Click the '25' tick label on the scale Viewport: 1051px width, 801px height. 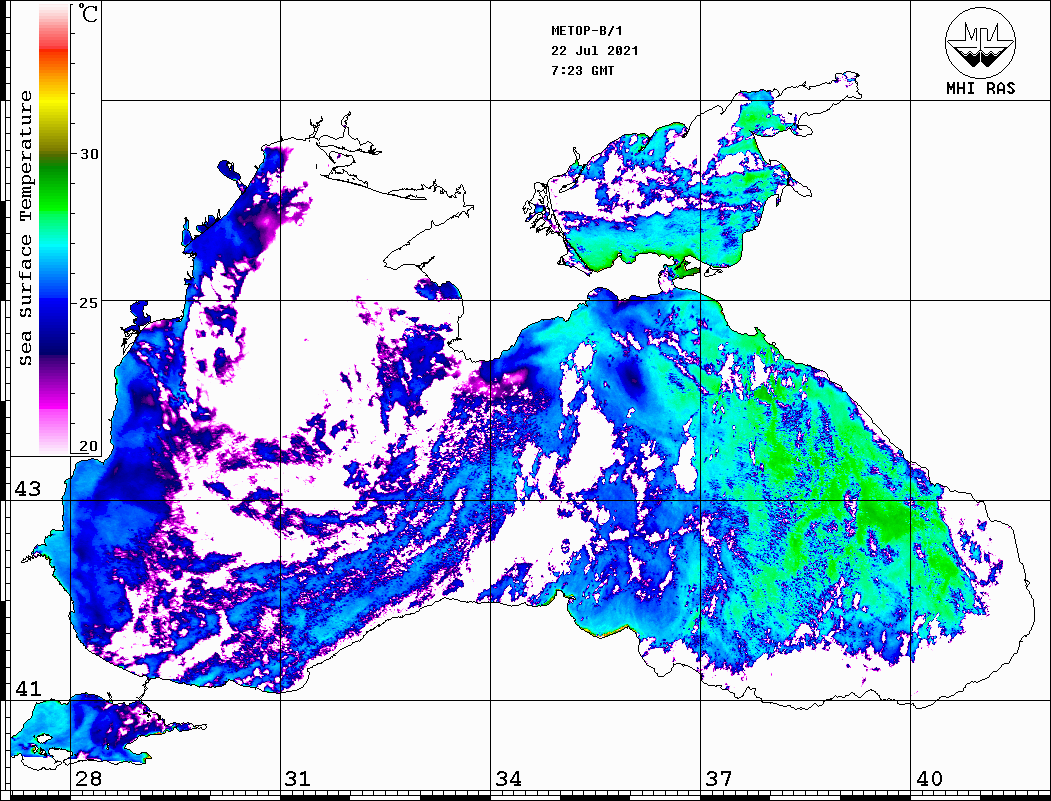(89, 303)
